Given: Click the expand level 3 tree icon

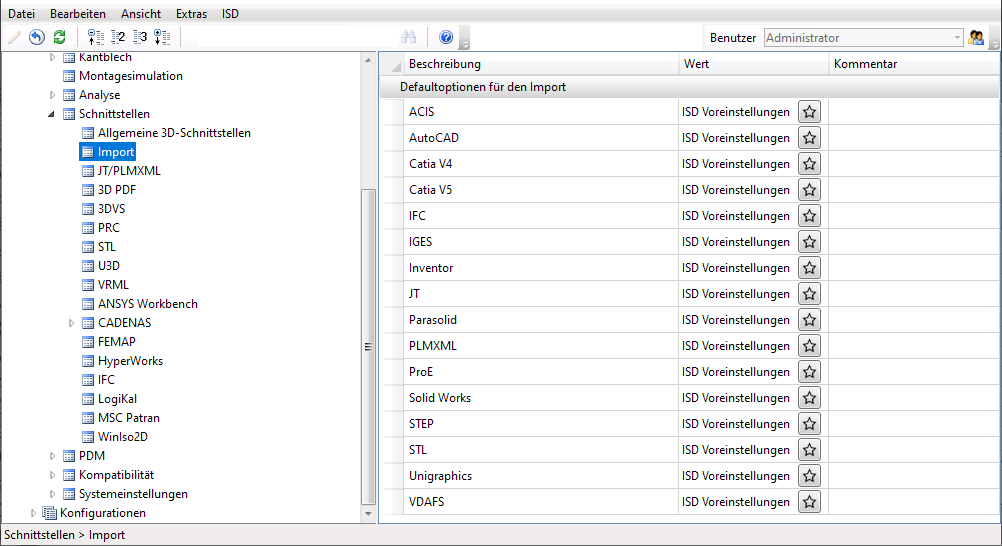Looking at the screenshot, I should (140, 37).
